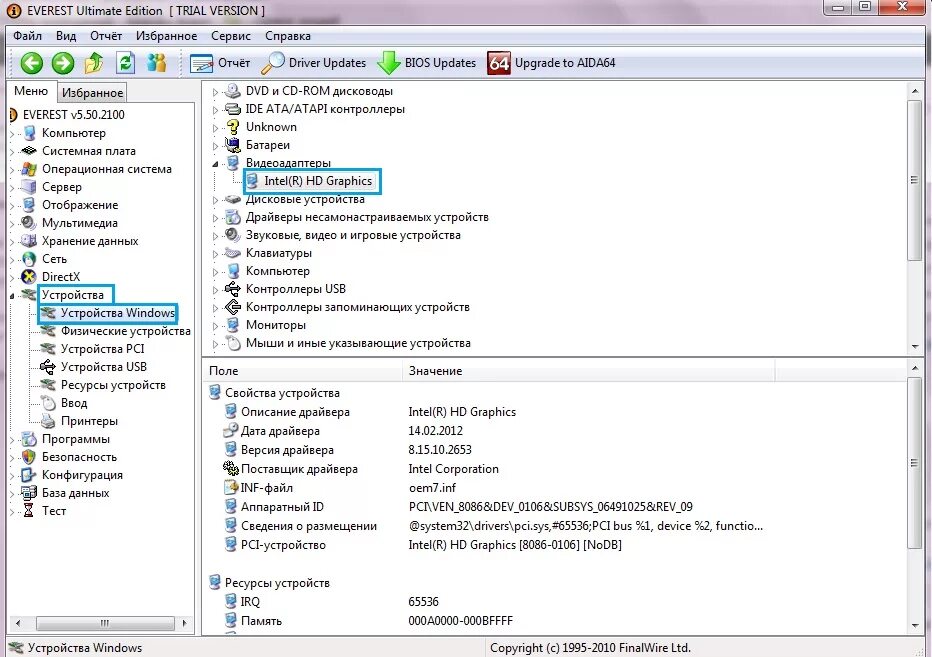
Task: Click the Мультимедиа icon
Action: pos(29,223)
